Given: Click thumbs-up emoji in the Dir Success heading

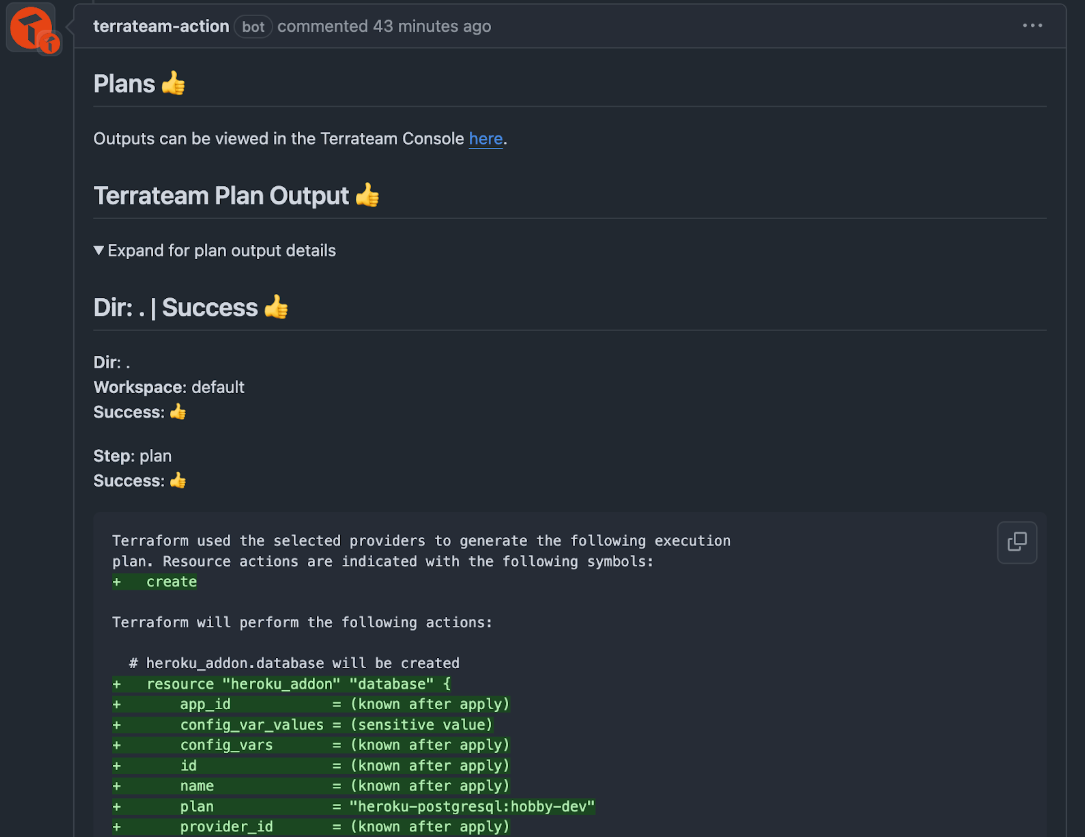Looking at the screenshot, I should [x=276, y=306].
